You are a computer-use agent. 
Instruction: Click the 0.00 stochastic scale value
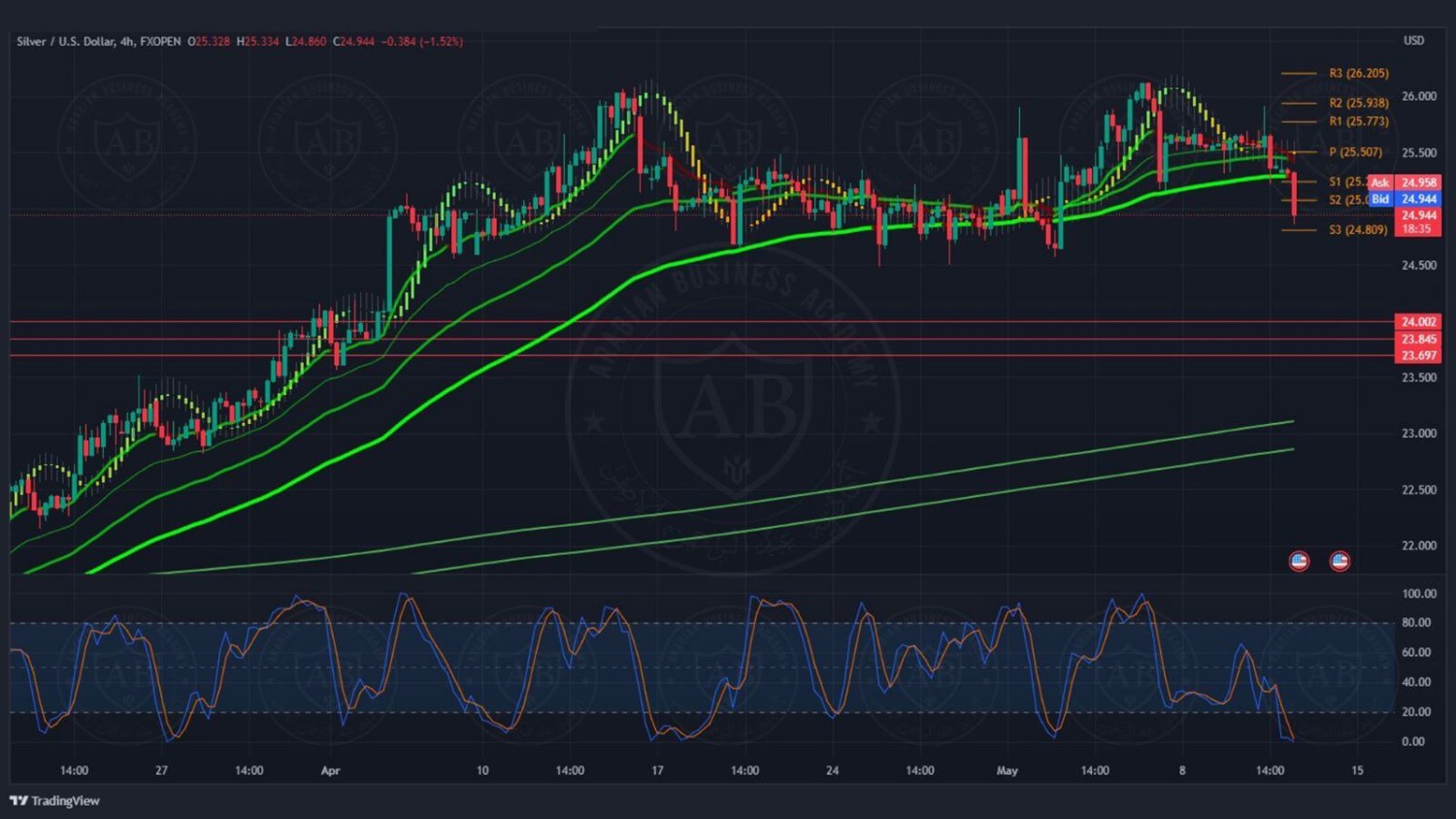pyautogui.click(x=1413, y=741)
